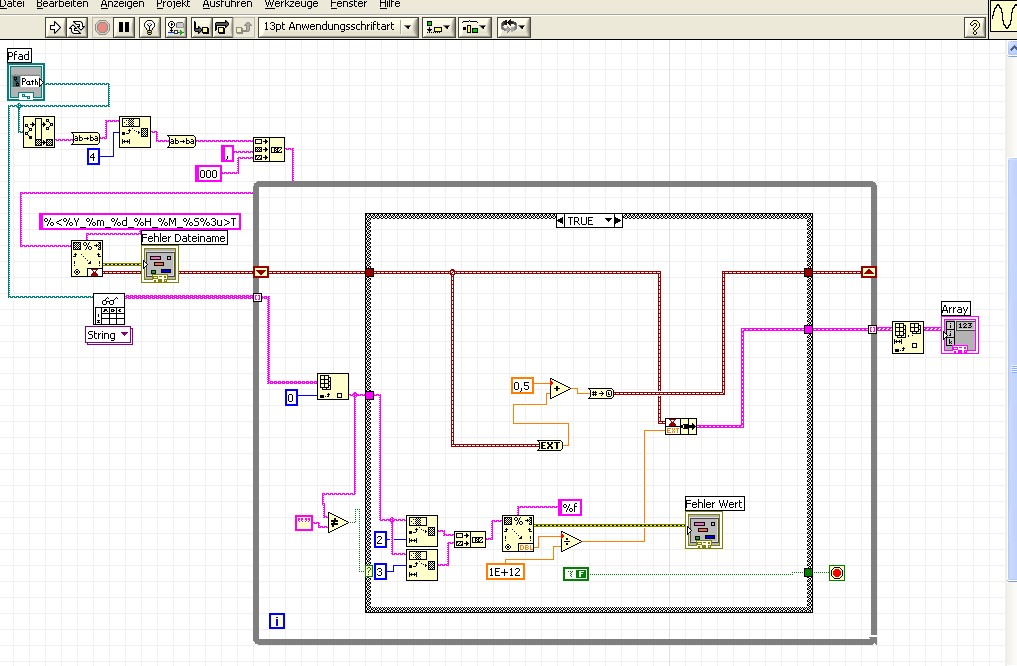The width and height of the screenshot is (1017, 666).
Task: Click the loop stop condition terminal
Action: click(x=837, y=573)
